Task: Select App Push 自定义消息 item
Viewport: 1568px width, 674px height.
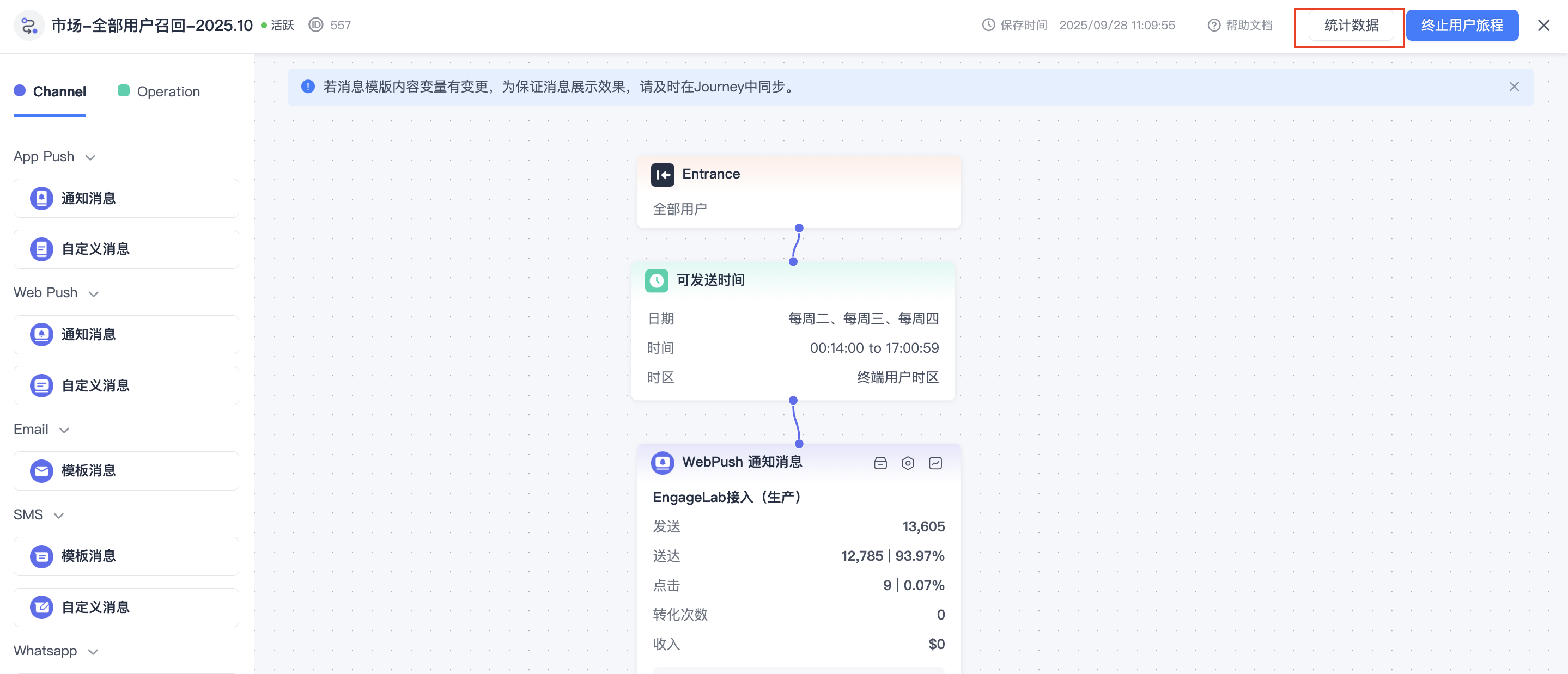Action: (x=126, y=249)
